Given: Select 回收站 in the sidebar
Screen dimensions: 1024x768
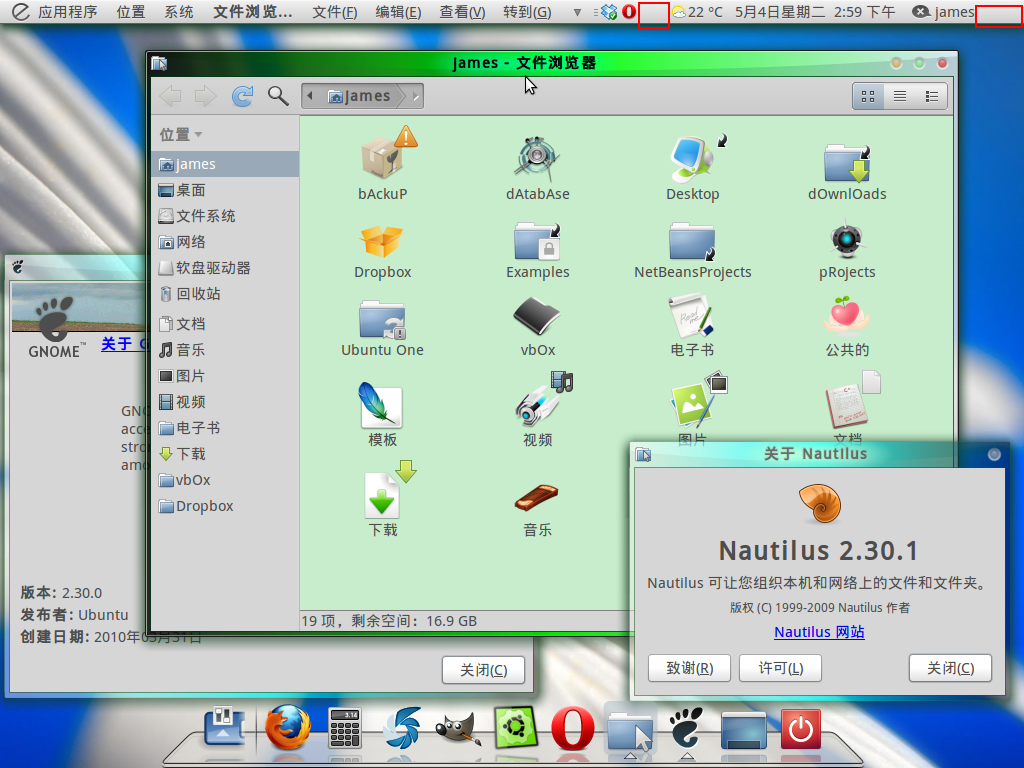Looking at the screenshot, I should [225, 294].
